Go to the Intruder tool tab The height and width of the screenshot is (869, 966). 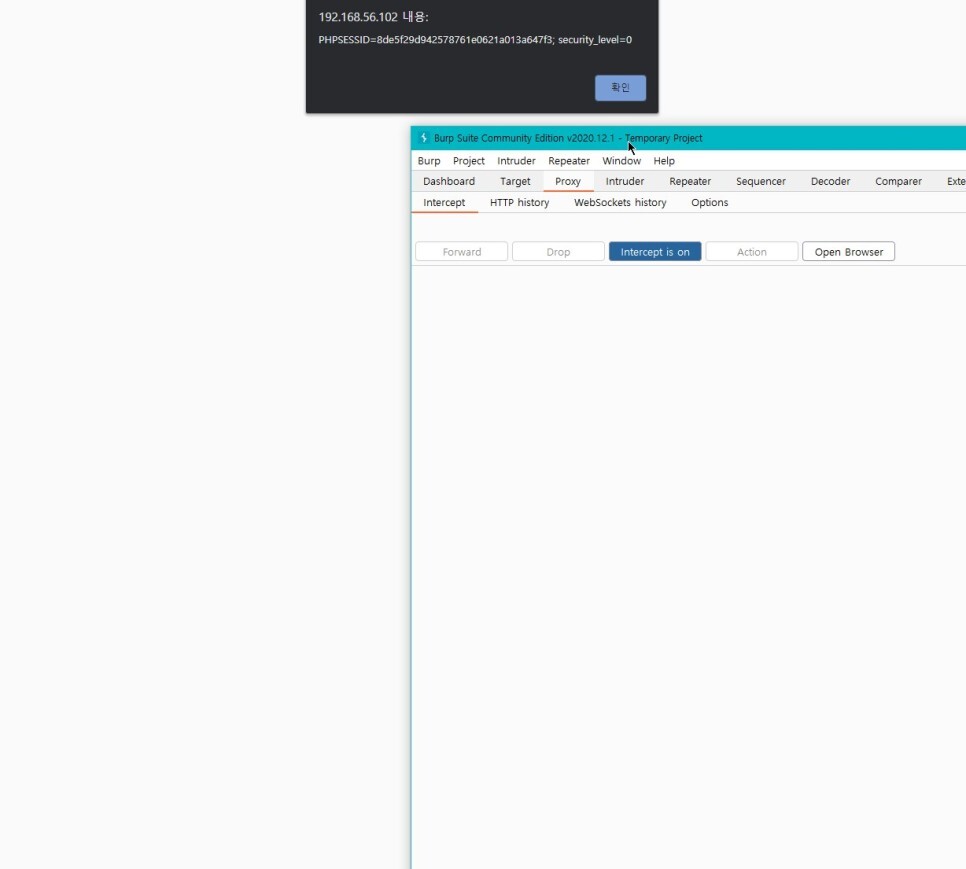pyautogui.click(x=625, y=181)
